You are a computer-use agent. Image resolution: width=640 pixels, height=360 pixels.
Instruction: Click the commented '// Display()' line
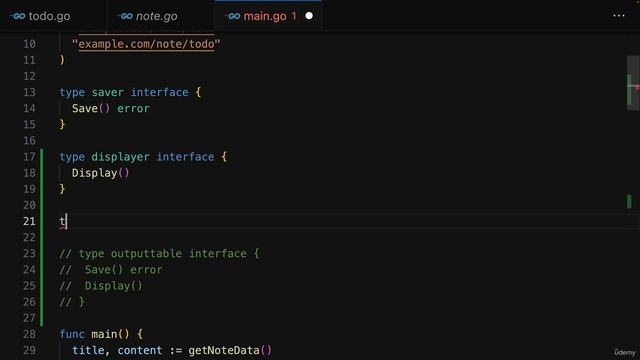101,286
